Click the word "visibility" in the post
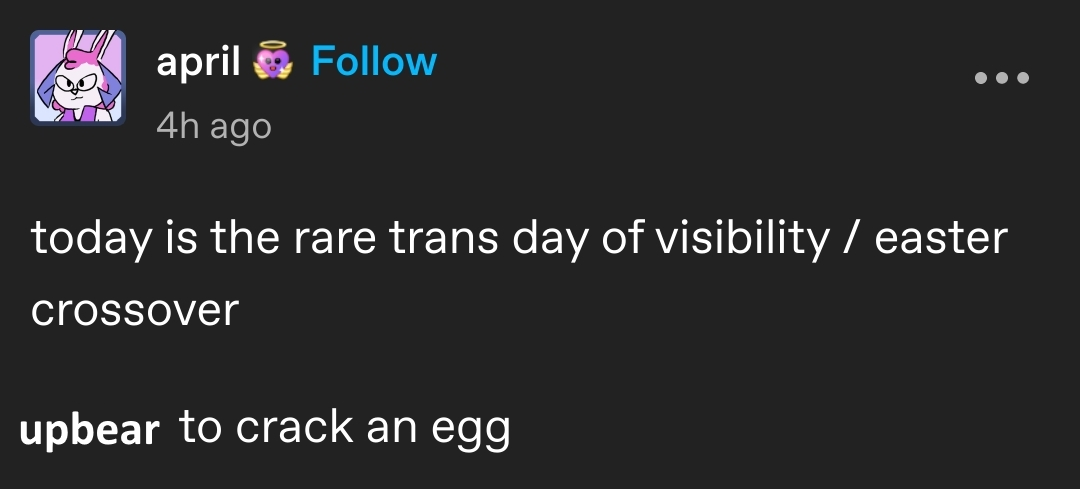The width and height of the screenshot is (1080, 489). [x=742, y=240]
